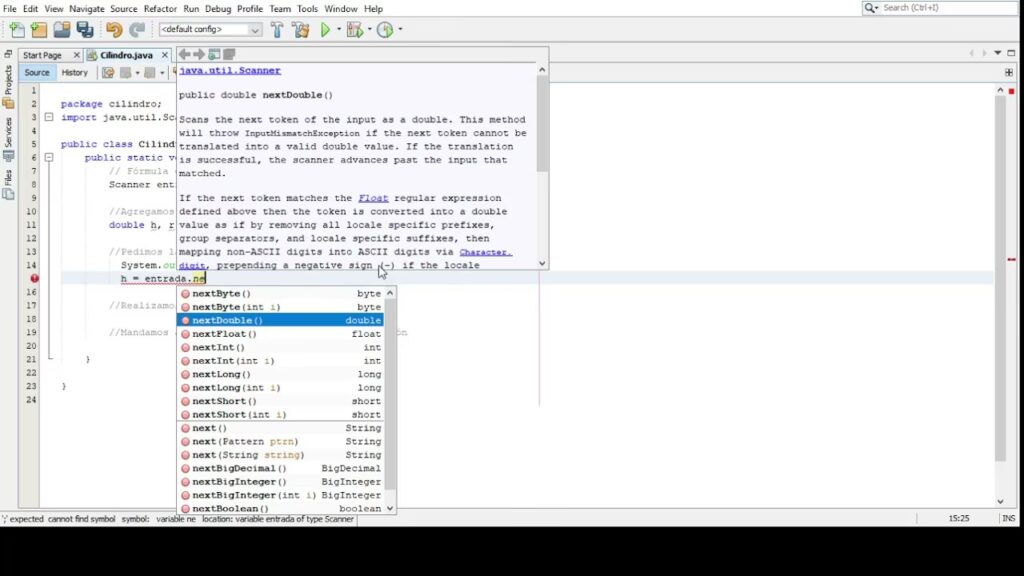Viewport: 1024px width, 576px height.
Task: Select the Start Page tab
Action: [x=42, y=55]
